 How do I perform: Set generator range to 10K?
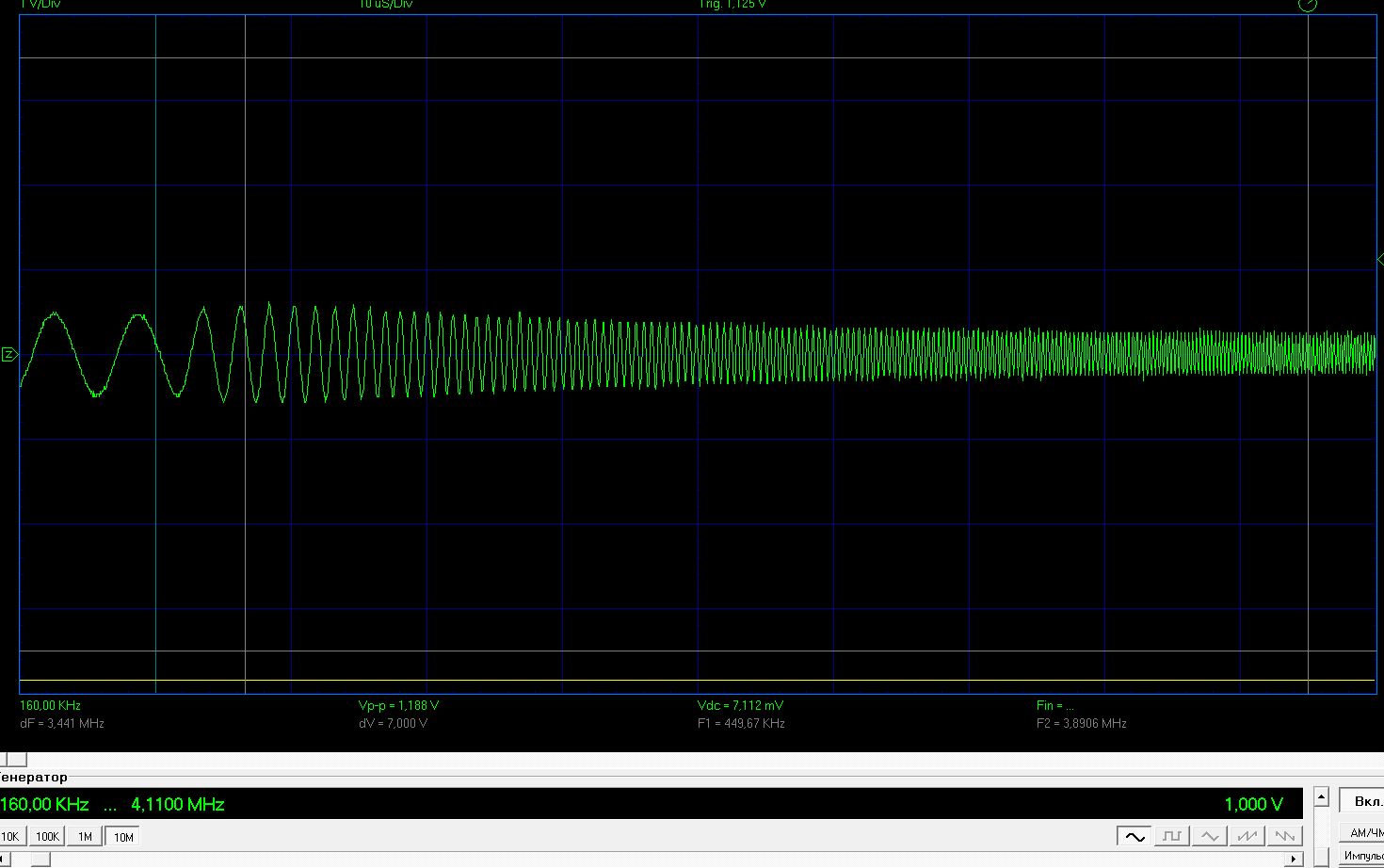(10, 837)
